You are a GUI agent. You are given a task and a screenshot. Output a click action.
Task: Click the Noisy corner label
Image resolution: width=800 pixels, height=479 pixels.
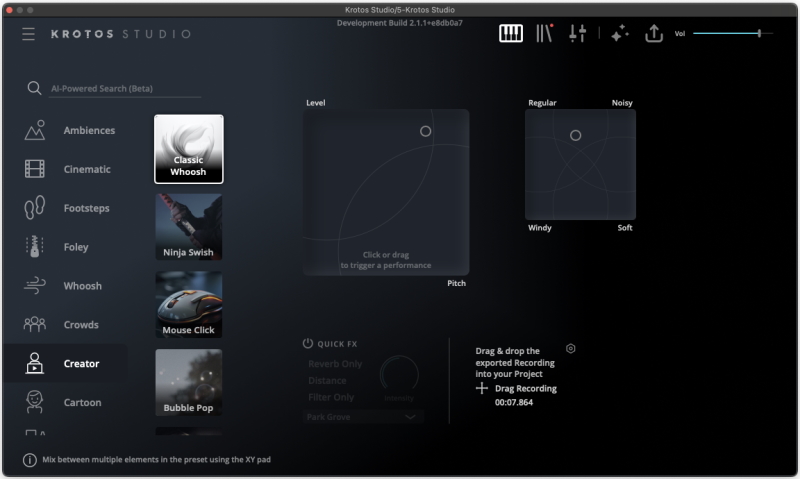click(622, 103)
